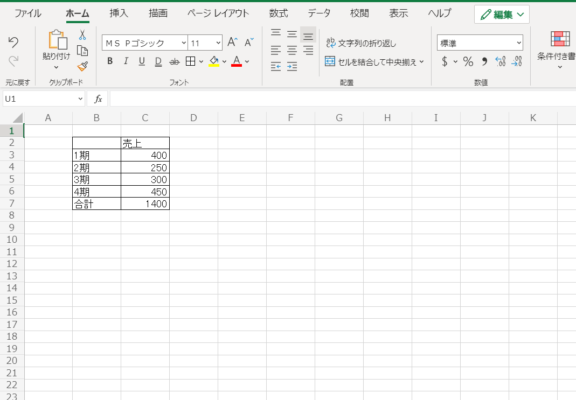
Task: Open the 標準 number format dropdown
Action: coord(519,43)
